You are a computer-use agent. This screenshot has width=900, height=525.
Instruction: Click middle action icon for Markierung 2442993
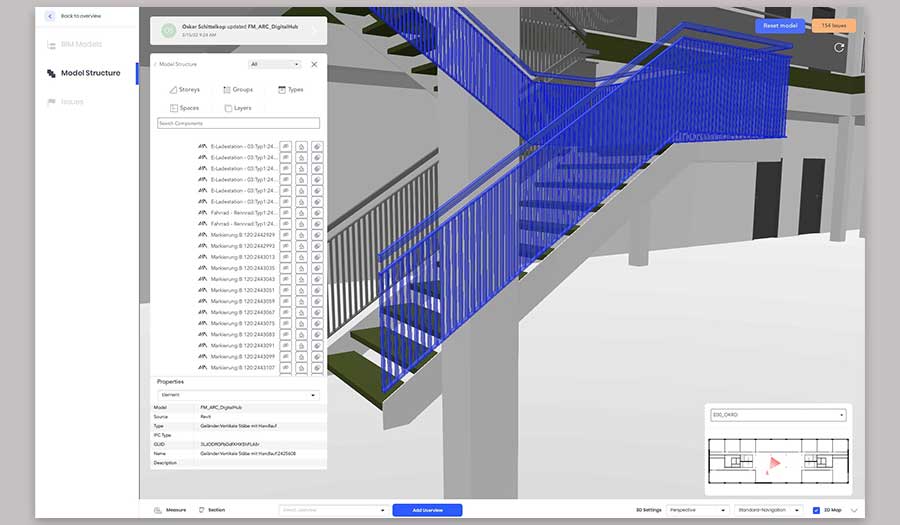(x=301, y=246)
